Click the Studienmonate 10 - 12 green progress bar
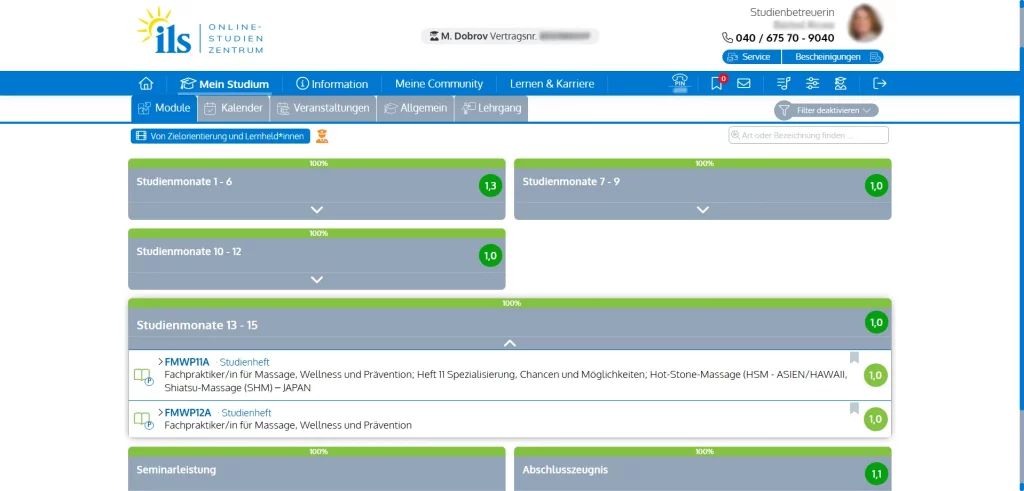 [x=317, y=233]
